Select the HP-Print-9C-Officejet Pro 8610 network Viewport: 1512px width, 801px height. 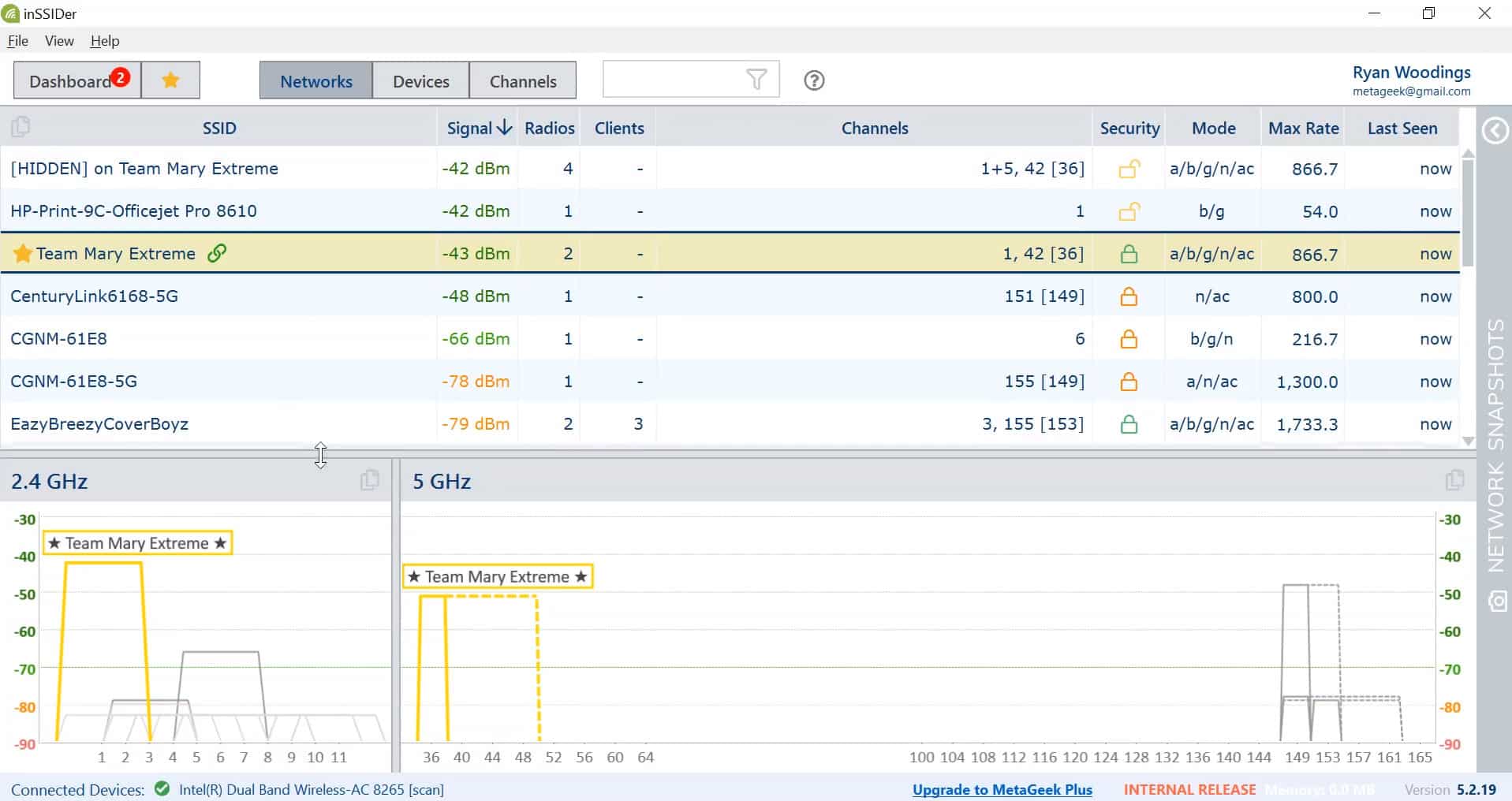(730, 210)
